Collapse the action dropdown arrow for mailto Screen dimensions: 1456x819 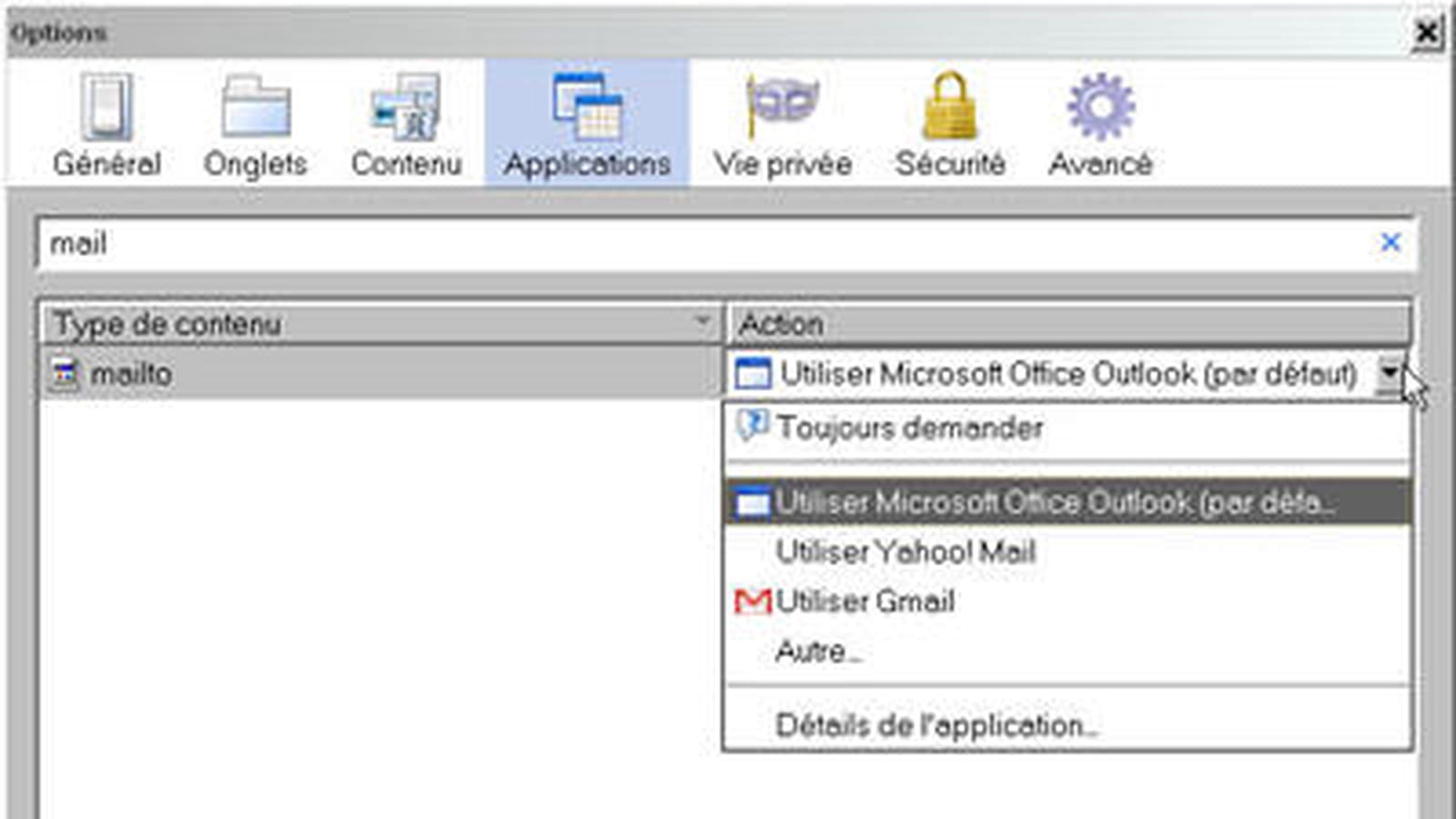coord(1390,373)
